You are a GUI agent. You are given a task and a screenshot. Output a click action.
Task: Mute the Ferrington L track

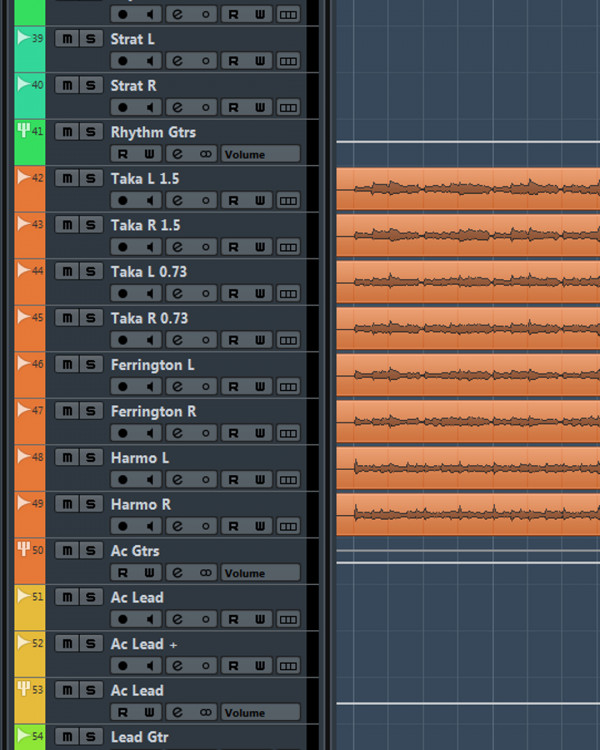click(67, 364)
